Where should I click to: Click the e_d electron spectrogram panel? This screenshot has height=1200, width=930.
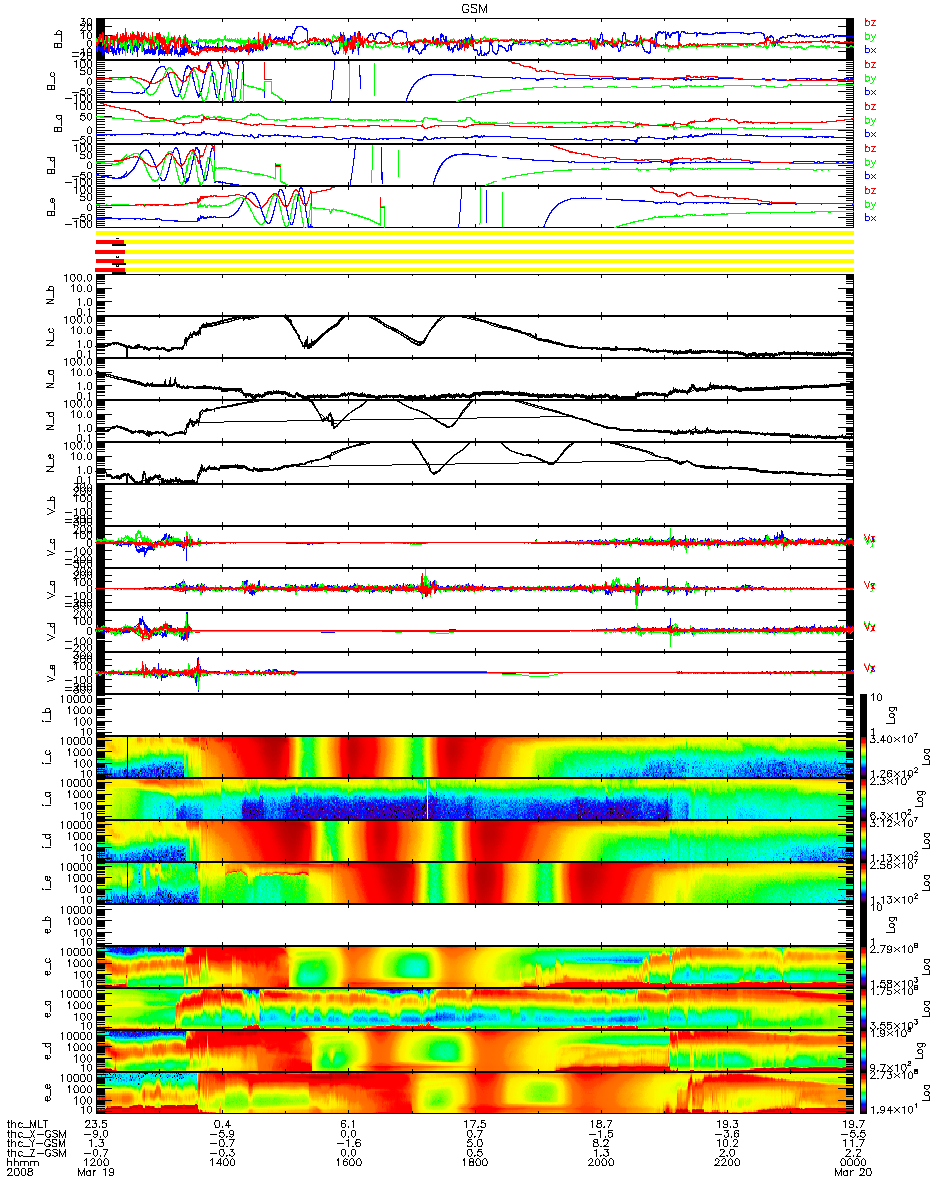coord(474,1051)
